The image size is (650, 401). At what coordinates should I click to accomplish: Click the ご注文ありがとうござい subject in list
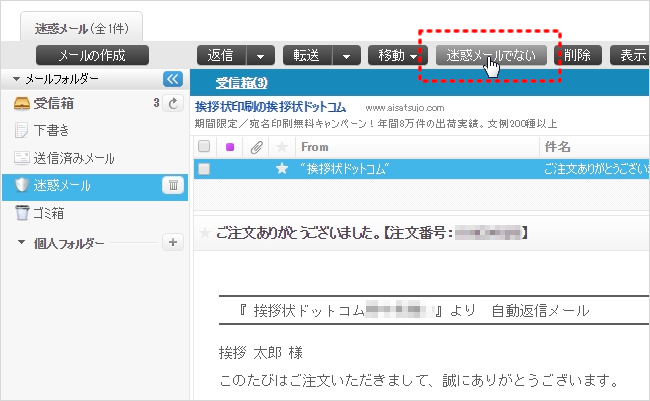596,169
